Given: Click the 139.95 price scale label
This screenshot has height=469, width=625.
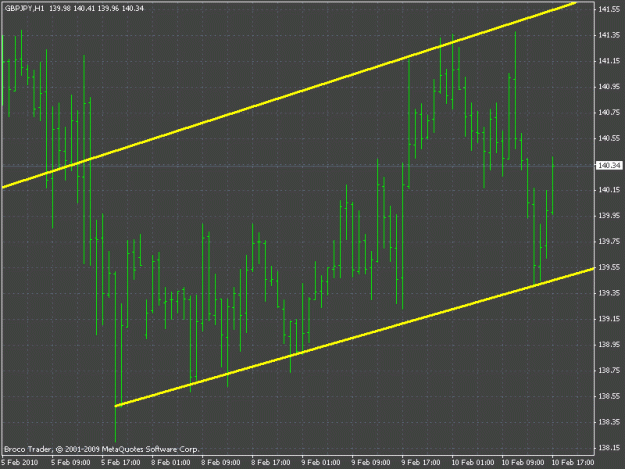Looking at the screenshot, I should [609, 216].
